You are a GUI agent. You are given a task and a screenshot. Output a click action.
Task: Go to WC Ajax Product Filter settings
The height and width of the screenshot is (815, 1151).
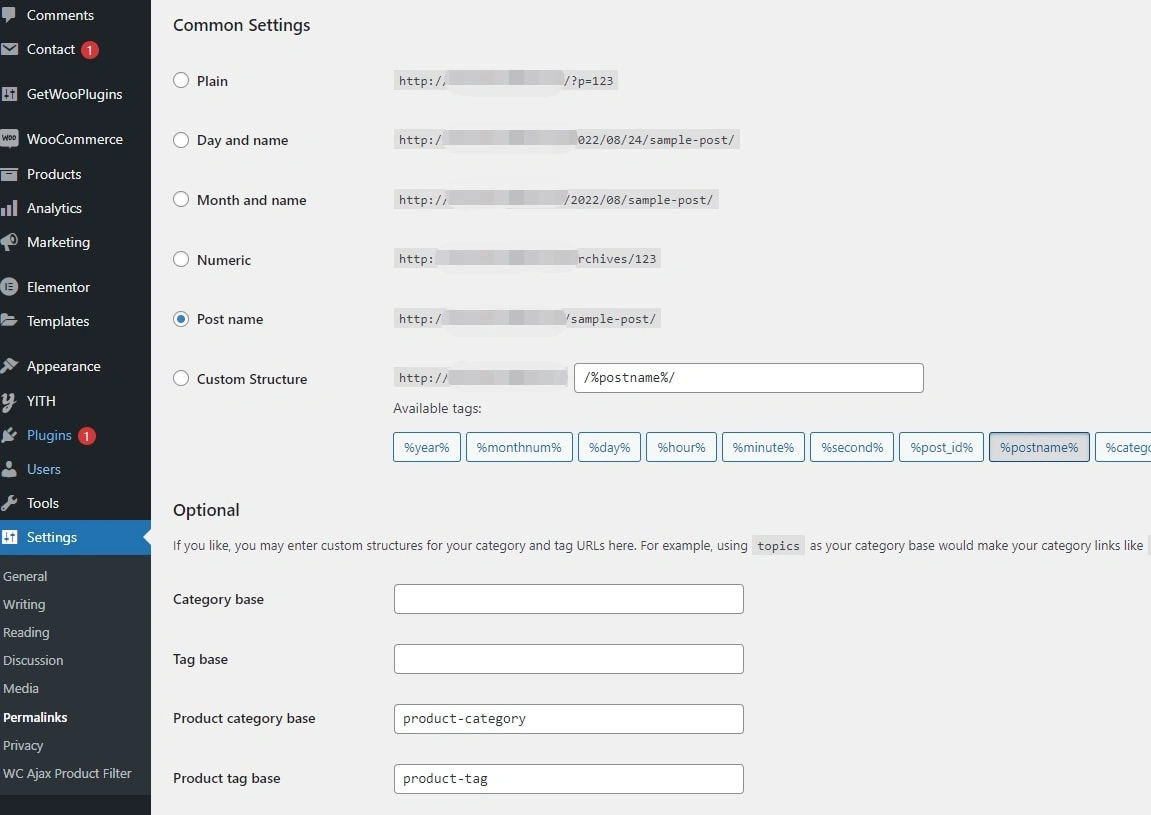click(x=67, y=773)
